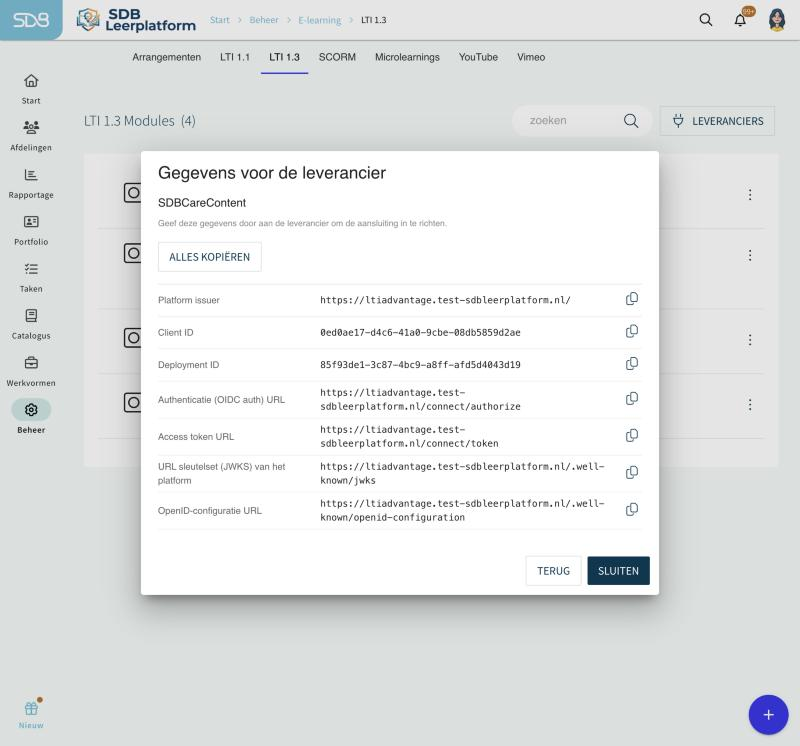Click the ALLES KOPIËREN button

click(210, 257)
